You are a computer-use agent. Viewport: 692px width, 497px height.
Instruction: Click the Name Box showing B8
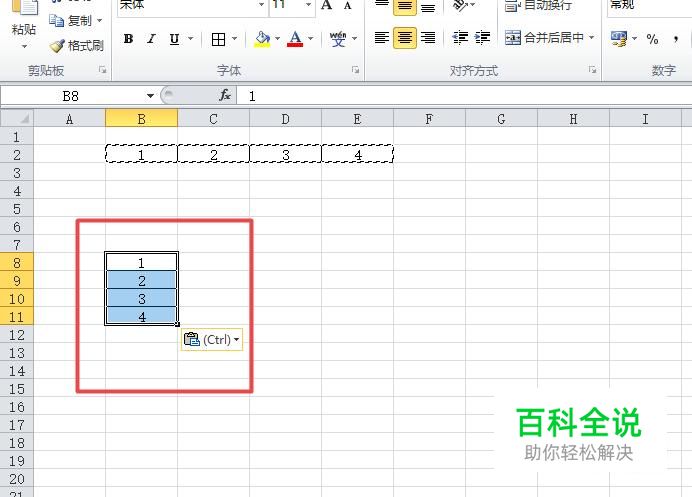click(72, 96)
